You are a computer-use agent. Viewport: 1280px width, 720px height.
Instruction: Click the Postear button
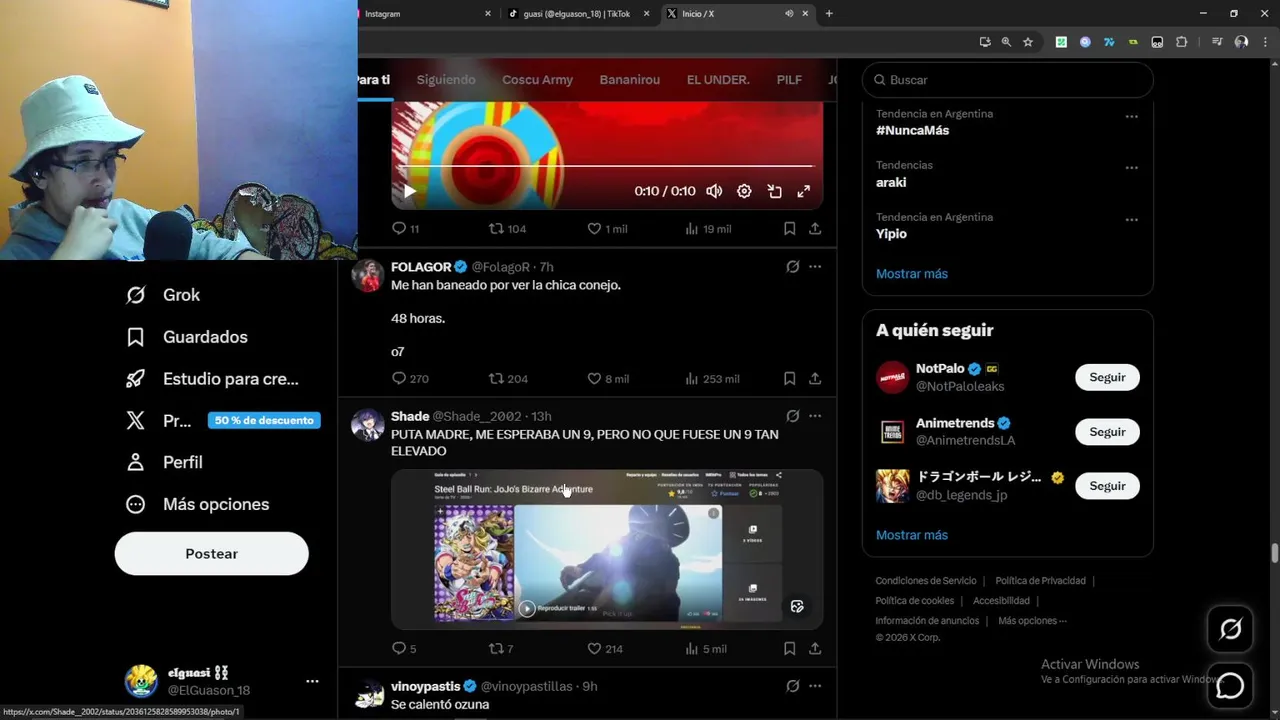coord(211,553)
